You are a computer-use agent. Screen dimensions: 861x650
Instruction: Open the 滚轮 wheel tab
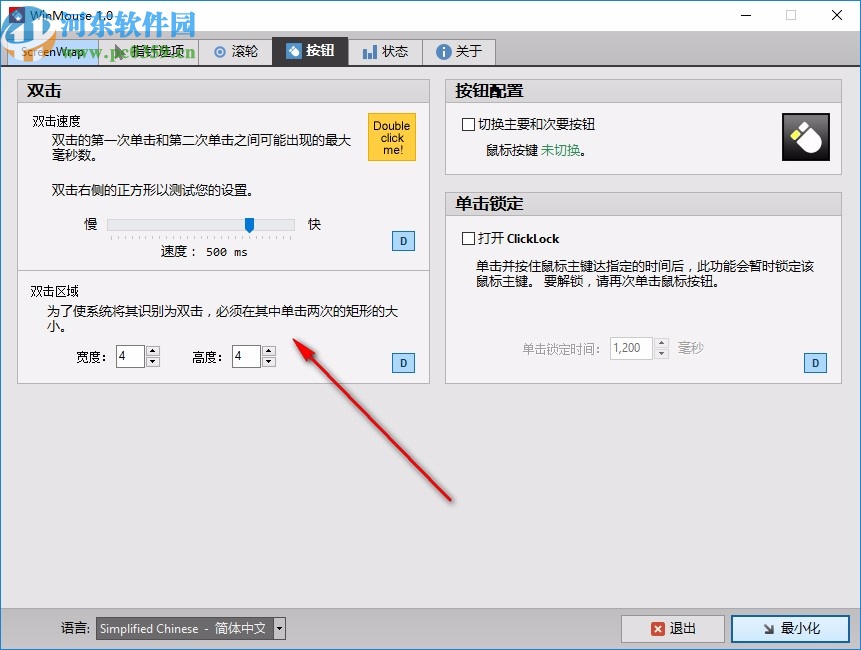[x=236, y=52]
